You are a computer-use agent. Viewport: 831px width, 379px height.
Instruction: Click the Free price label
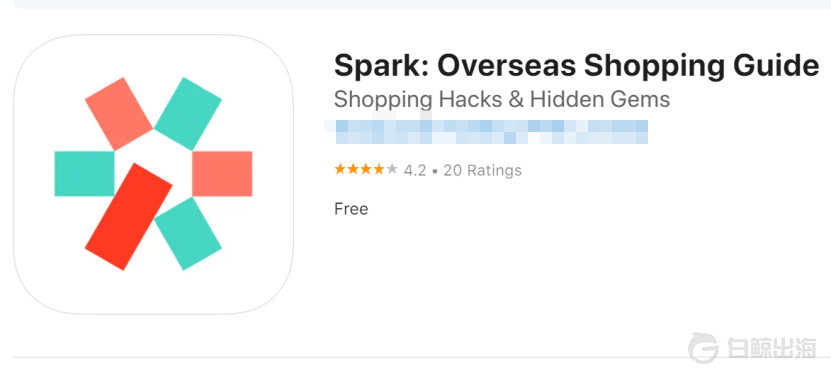351,209
